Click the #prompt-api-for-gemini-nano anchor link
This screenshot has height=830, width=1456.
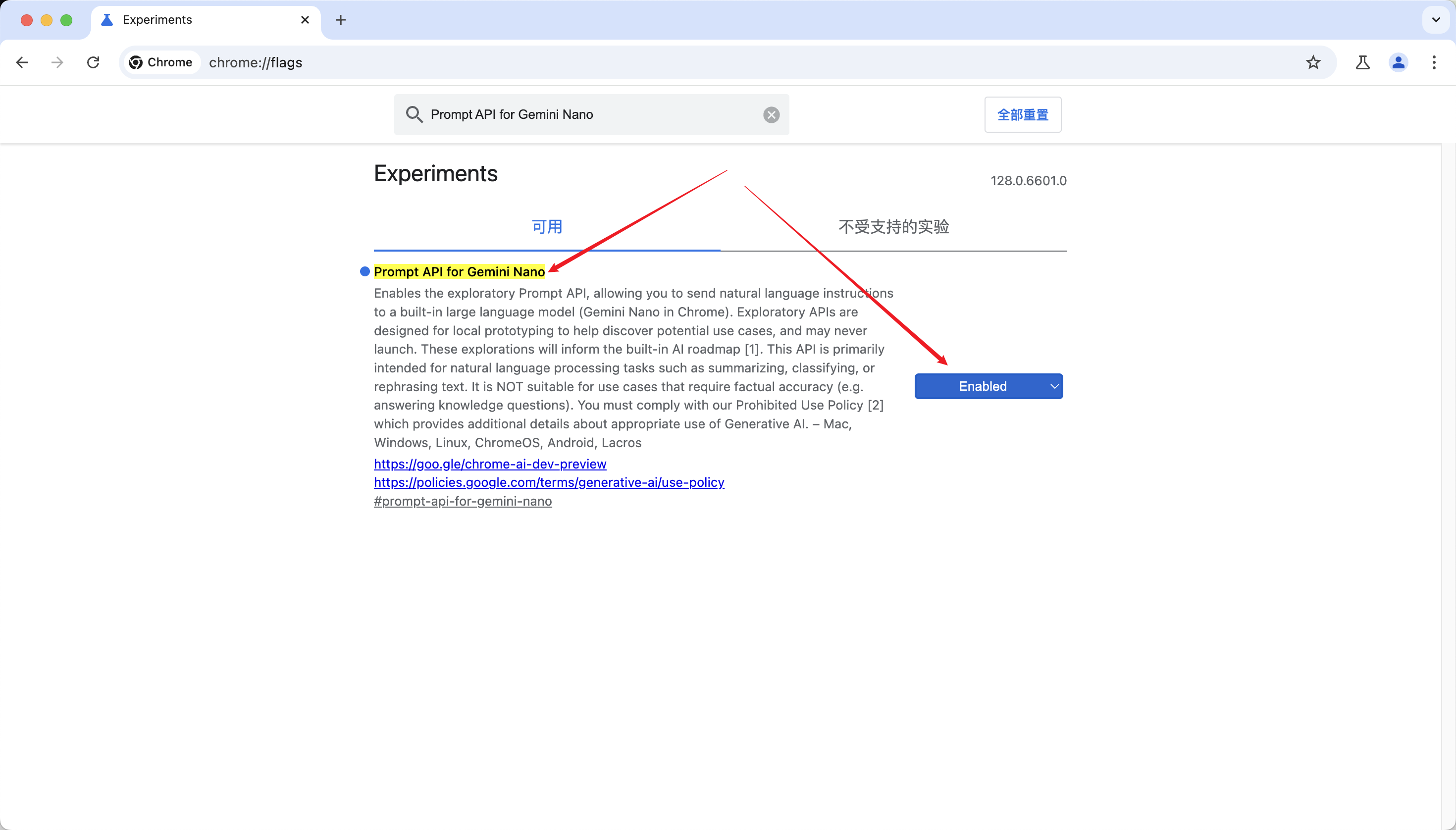click(463, 501)
